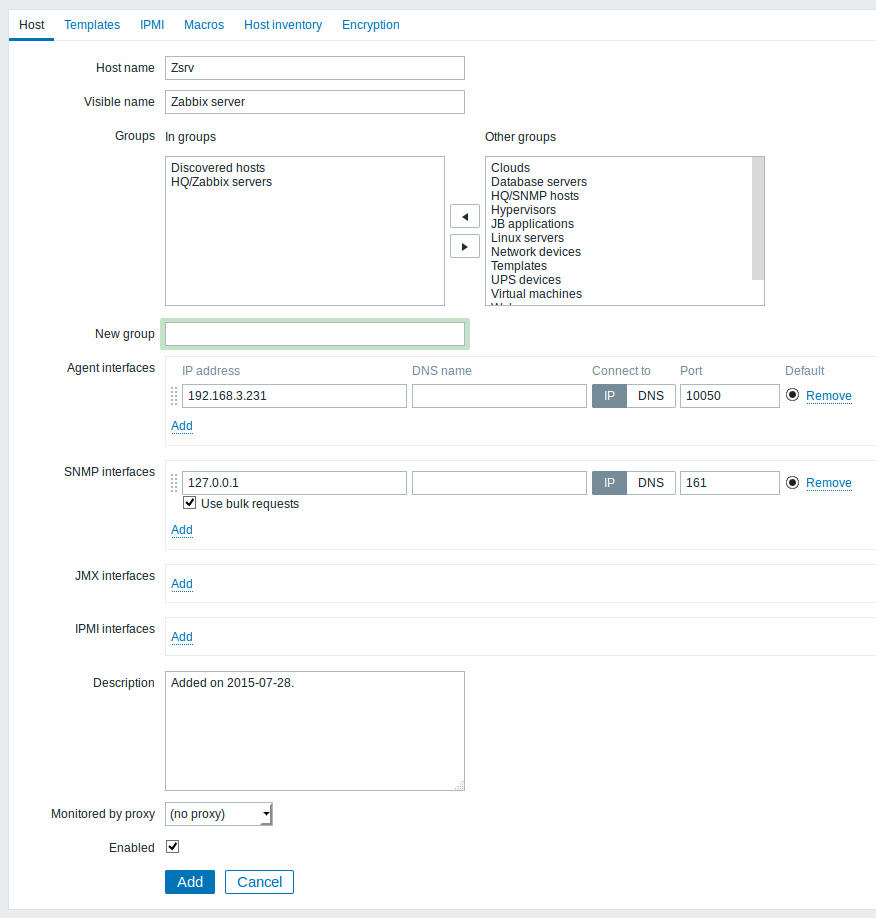876x918 pixels.
Task: Select Network devices in Other groups
Action: (536, 252)
